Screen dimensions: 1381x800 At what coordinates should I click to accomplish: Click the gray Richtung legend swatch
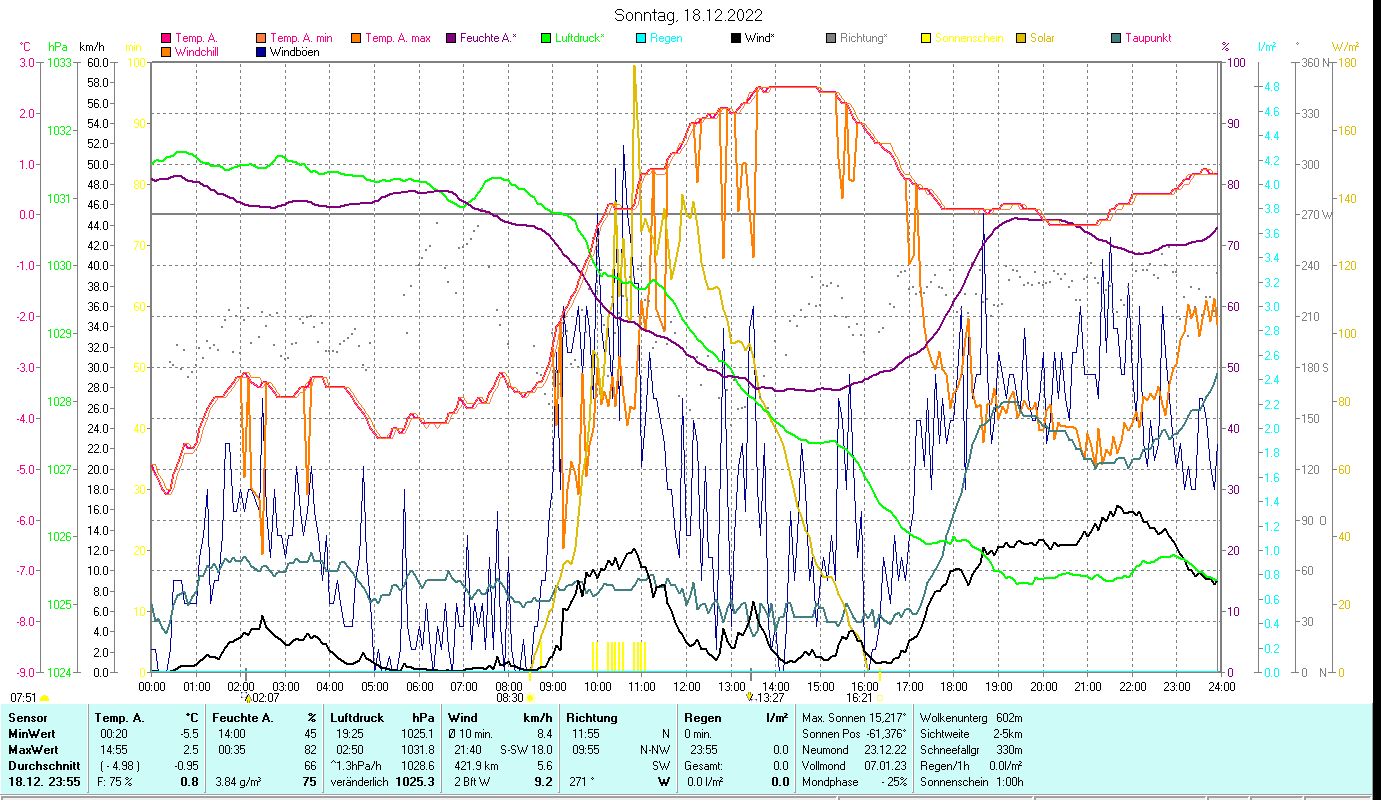(x=831, y=39)
